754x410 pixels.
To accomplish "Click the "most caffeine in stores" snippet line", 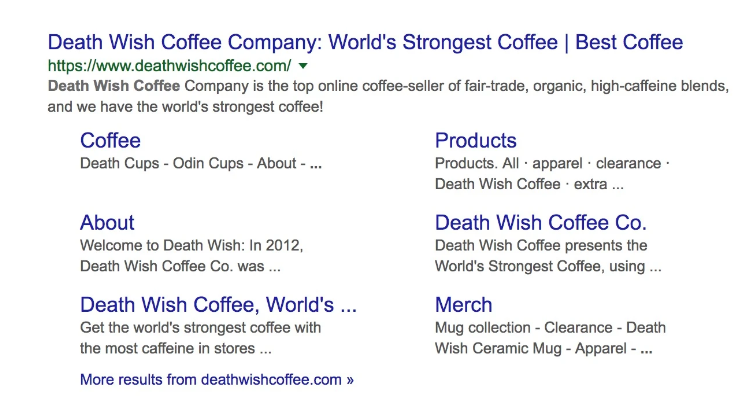I will [x=175, y=349].
